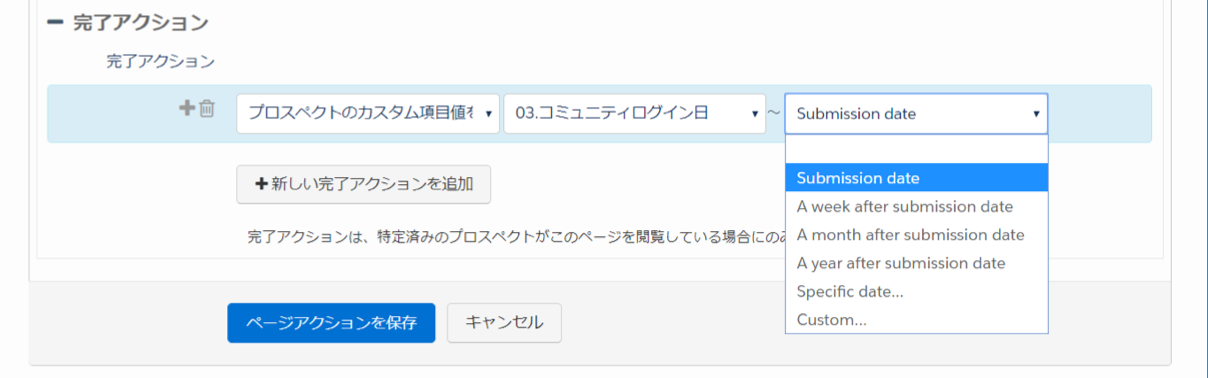Save with ページアクションを保存 button

(x=331, y=323)
